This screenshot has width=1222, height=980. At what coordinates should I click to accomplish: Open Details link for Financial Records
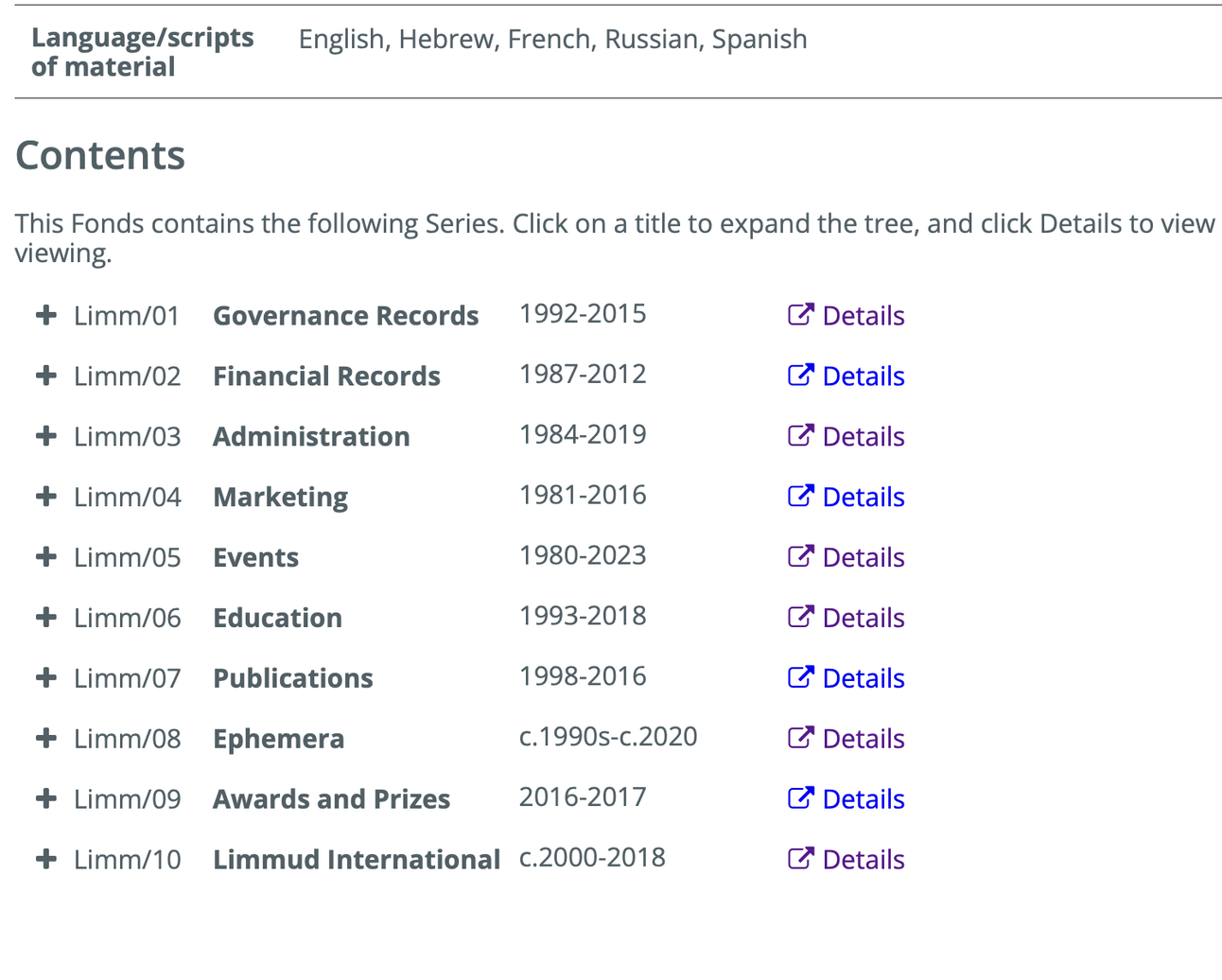click(x=864, y=376)
